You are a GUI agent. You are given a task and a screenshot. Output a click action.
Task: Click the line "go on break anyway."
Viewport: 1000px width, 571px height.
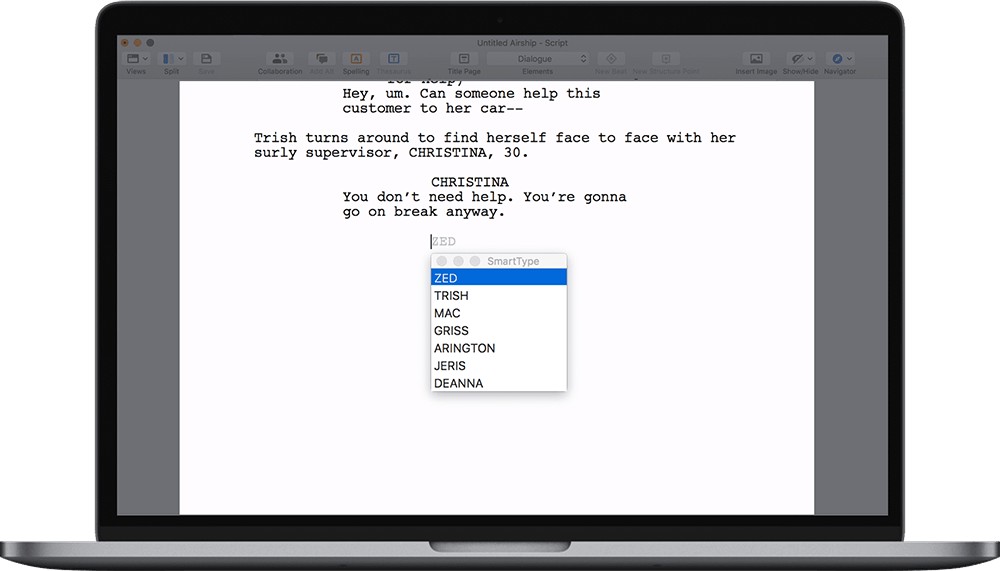click(423, 212)
